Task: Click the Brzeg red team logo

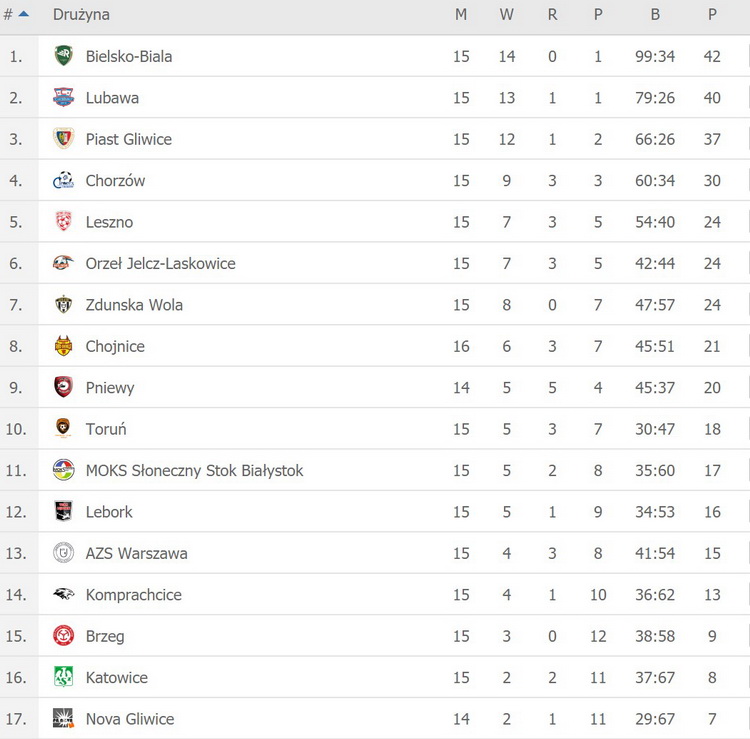Action: [x=63, y=636]
